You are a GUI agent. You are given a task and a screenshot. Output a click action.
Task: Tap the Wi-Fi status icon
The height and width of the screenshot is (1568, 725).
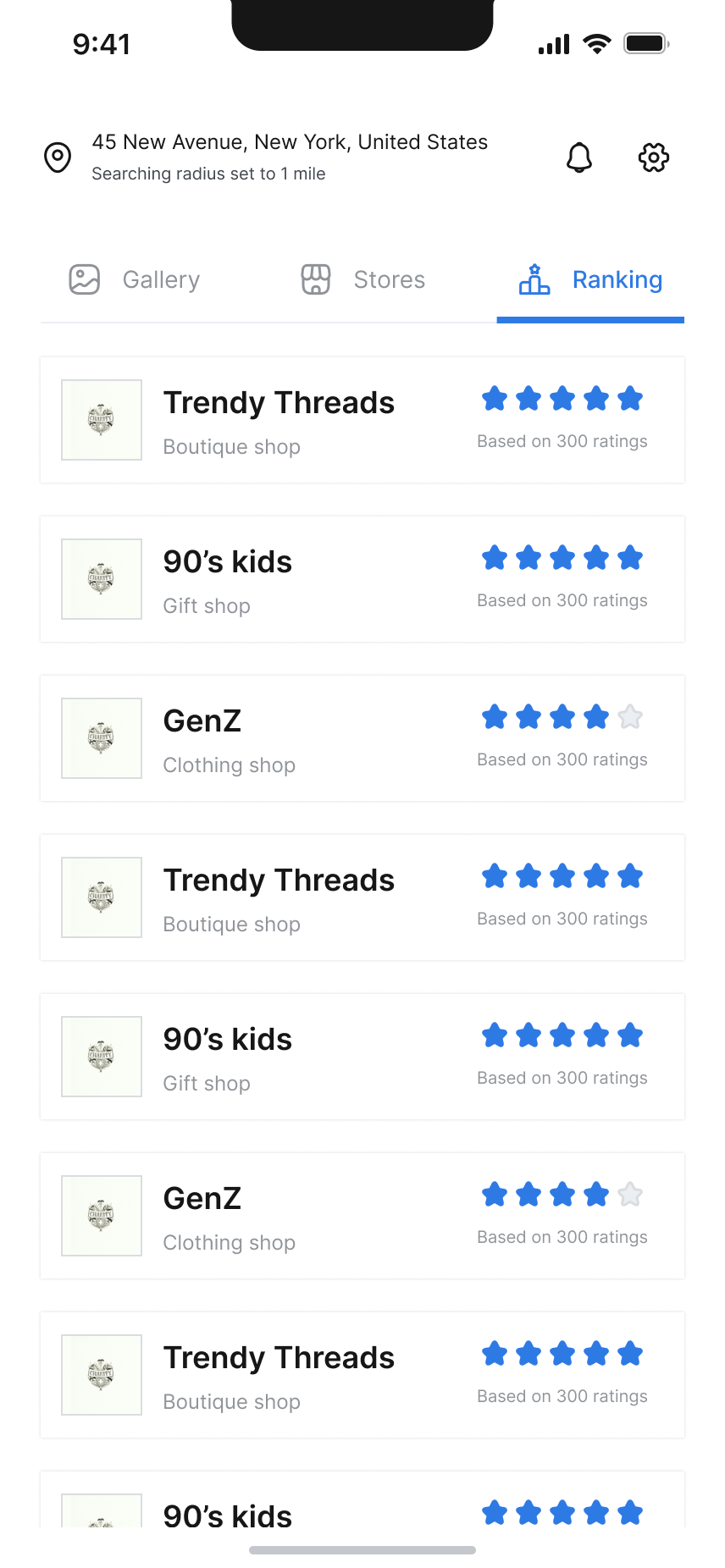[598, 44]
